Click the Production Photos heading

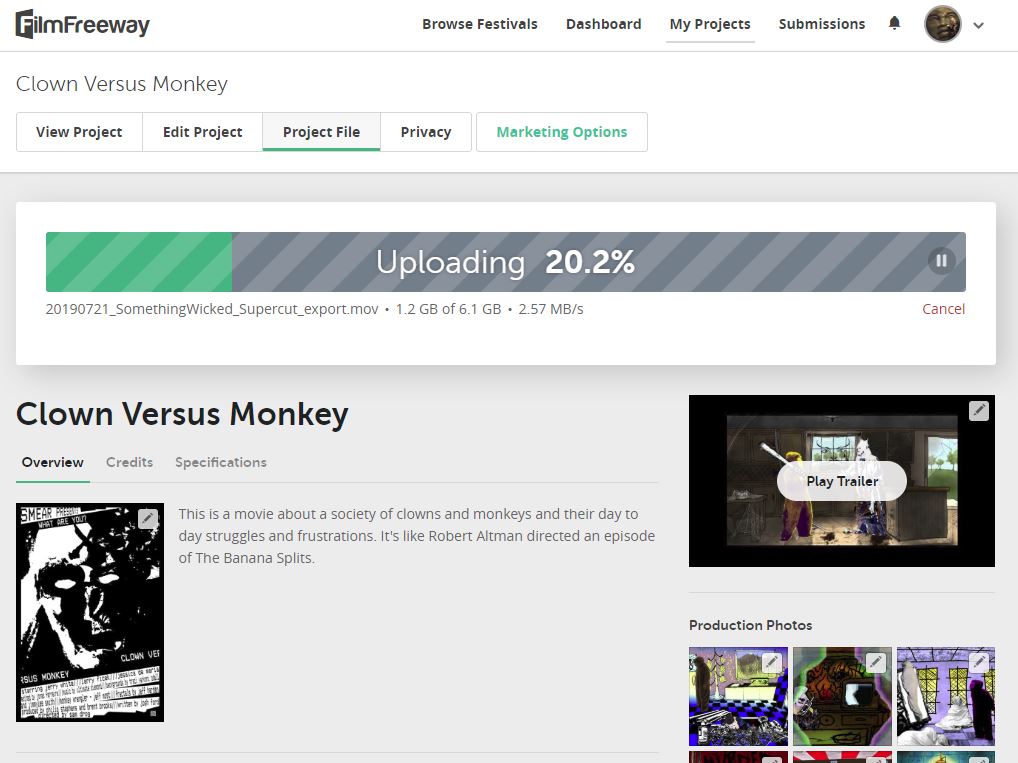(x=751, y=625)
